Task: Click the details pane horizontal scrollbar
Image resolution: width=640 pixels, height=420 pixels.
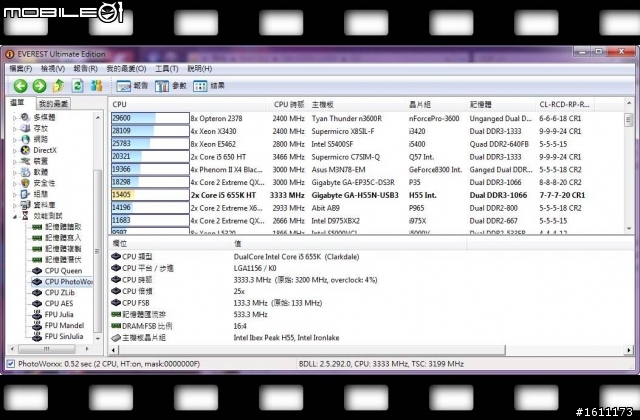Action: [371, 350]
